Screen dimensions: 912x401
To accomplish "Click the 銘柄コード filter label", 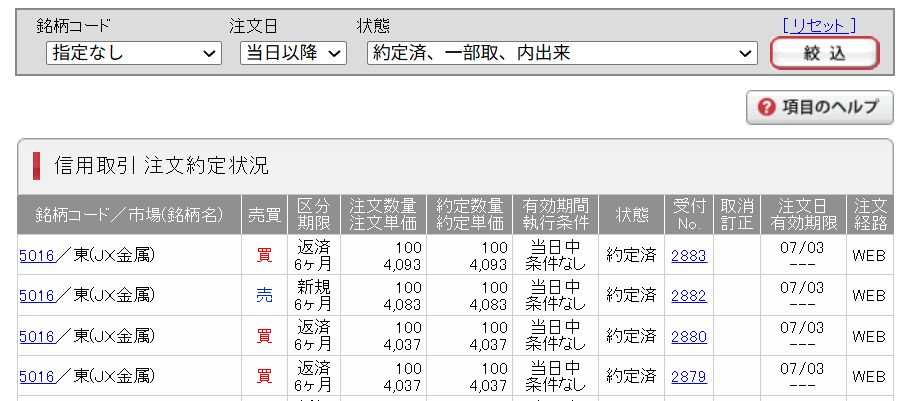I will point(73,26).
